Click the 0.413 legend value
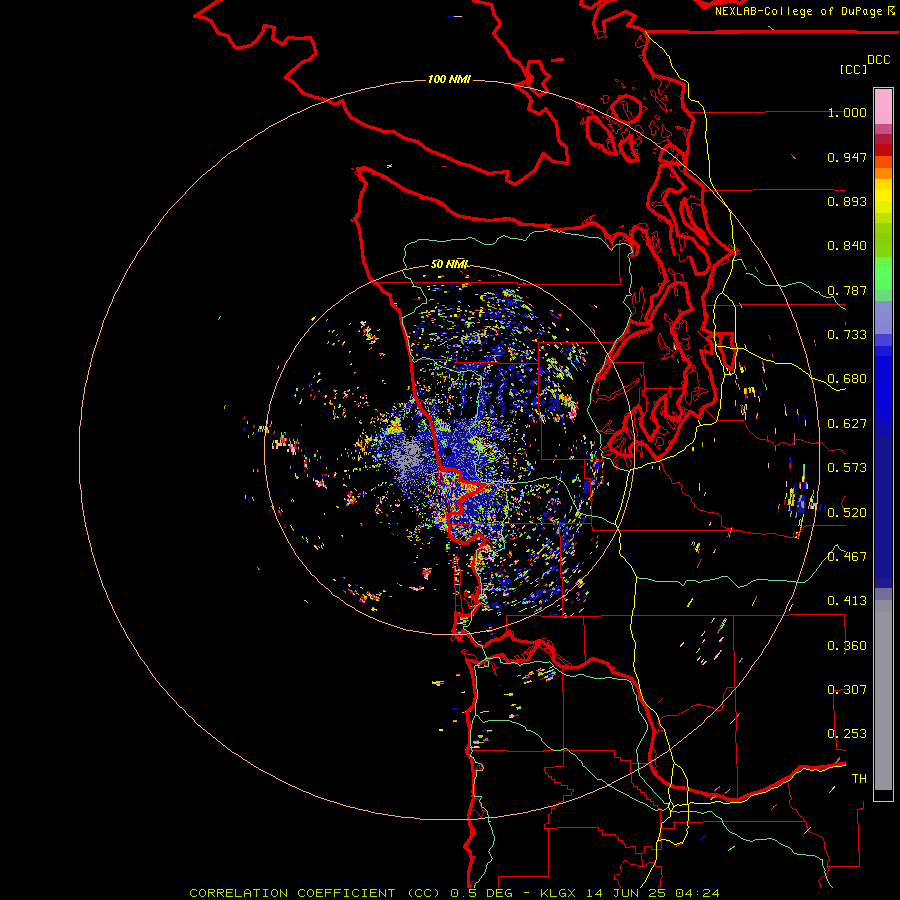900x900 pixels. tap(847, 601)
